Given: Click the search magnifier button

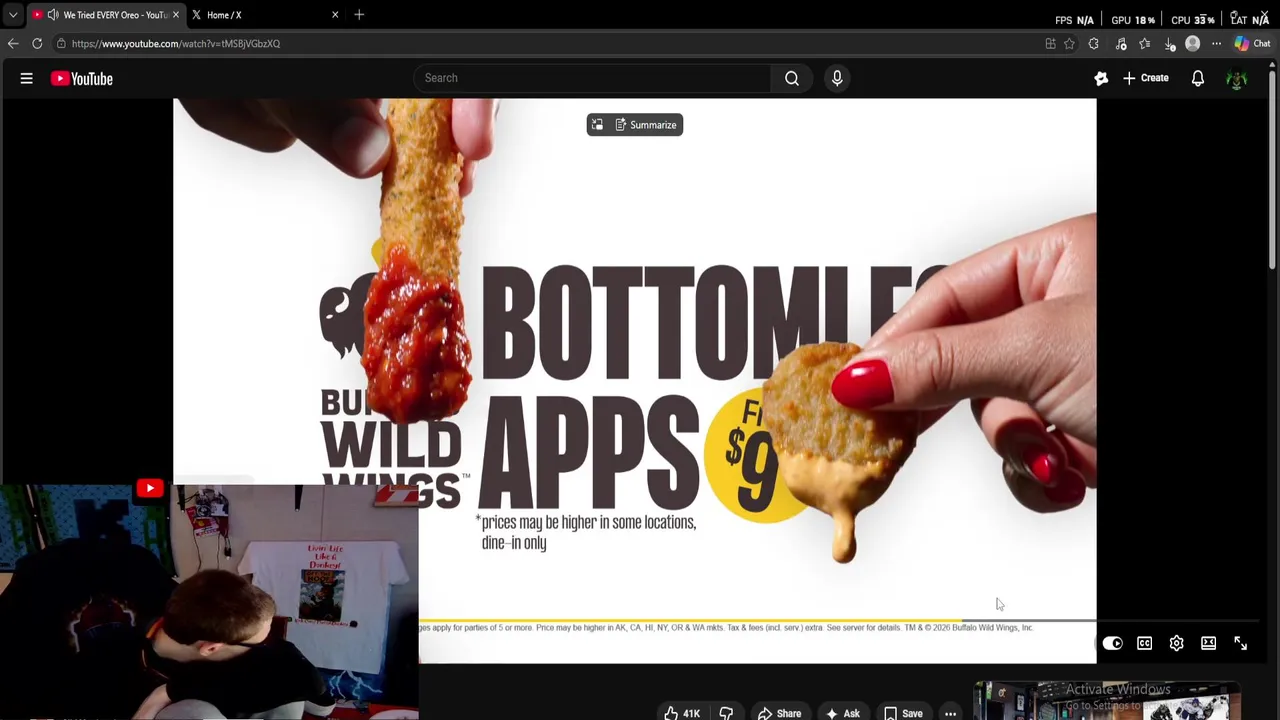Looking at the screenshot, I should point(792,78).
